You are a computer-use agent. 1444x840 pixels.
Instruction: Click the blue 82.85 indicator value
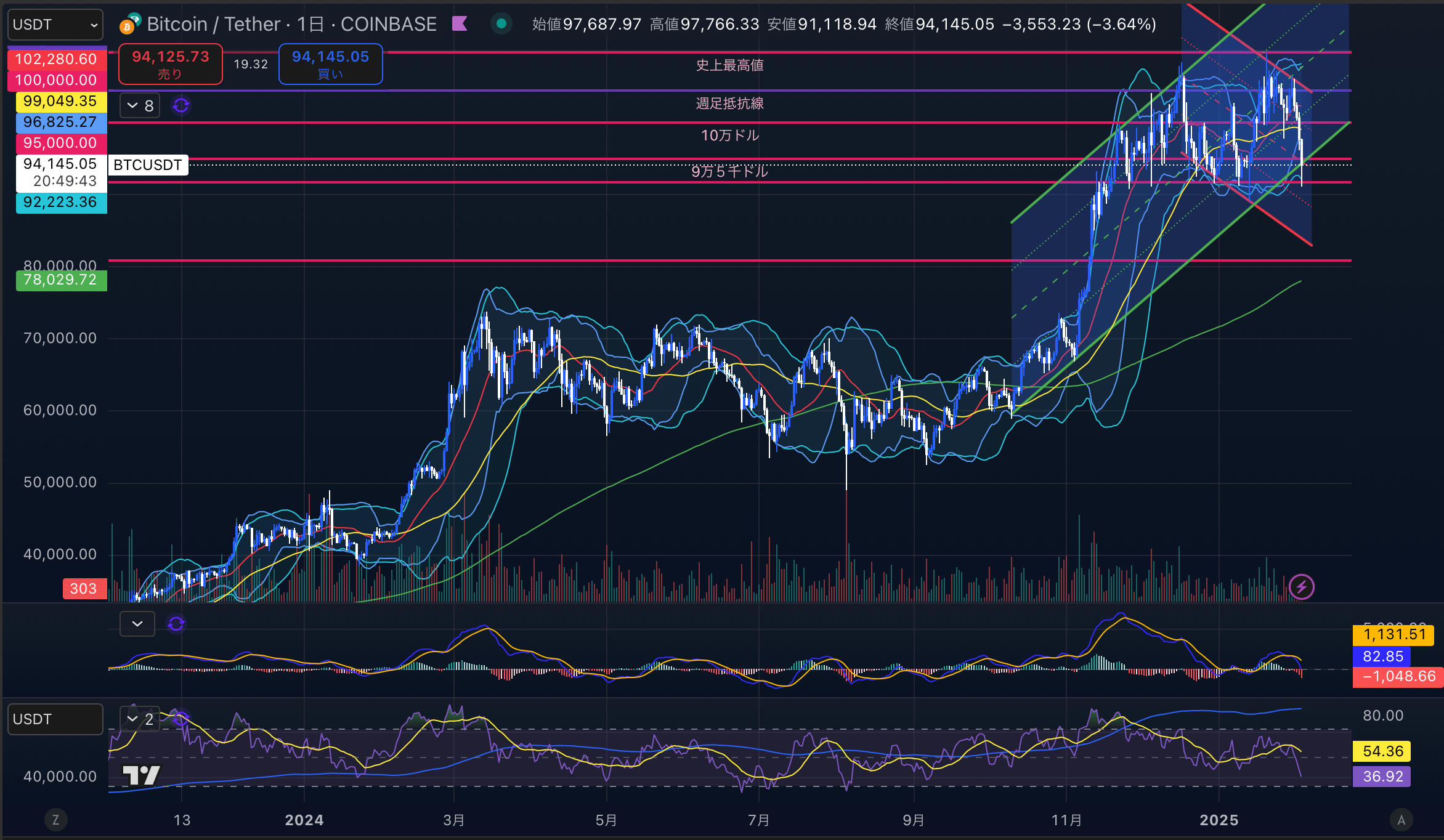click(1382, 656)
